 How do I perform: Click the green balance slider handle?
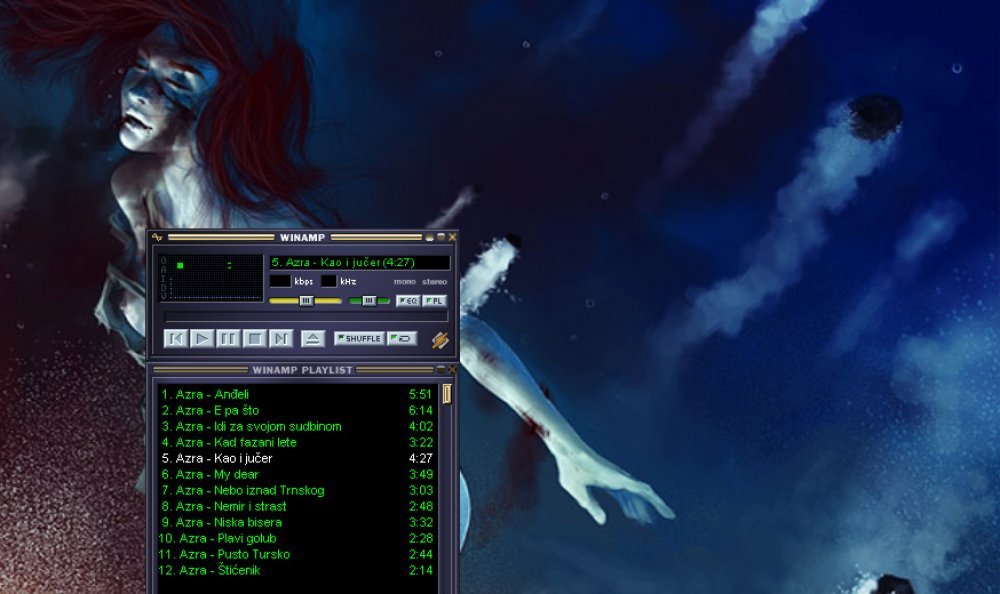click(x=369, y=301)
